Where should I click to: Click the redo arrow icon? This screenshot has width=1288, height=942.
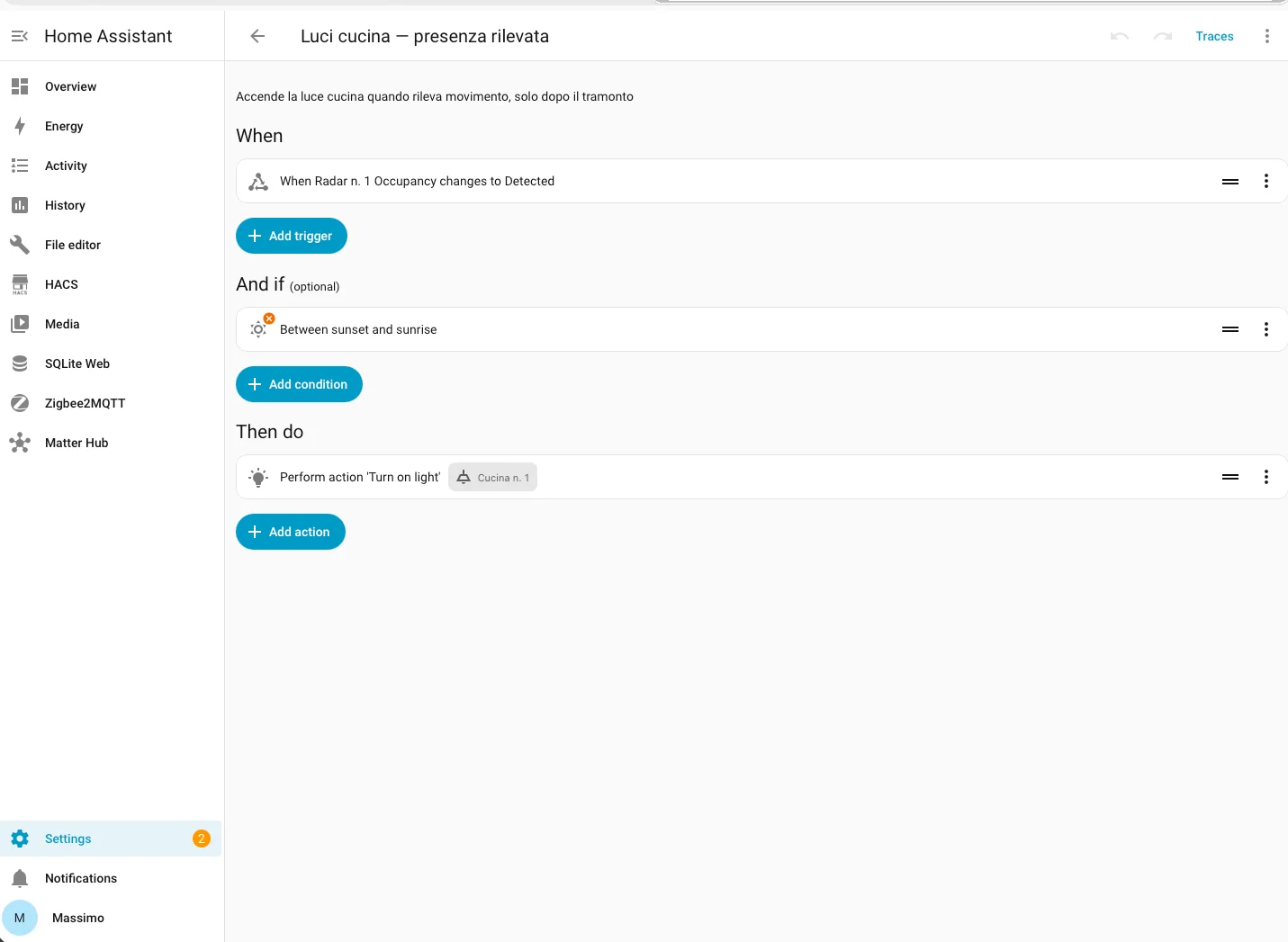(x=1163, y=36)
